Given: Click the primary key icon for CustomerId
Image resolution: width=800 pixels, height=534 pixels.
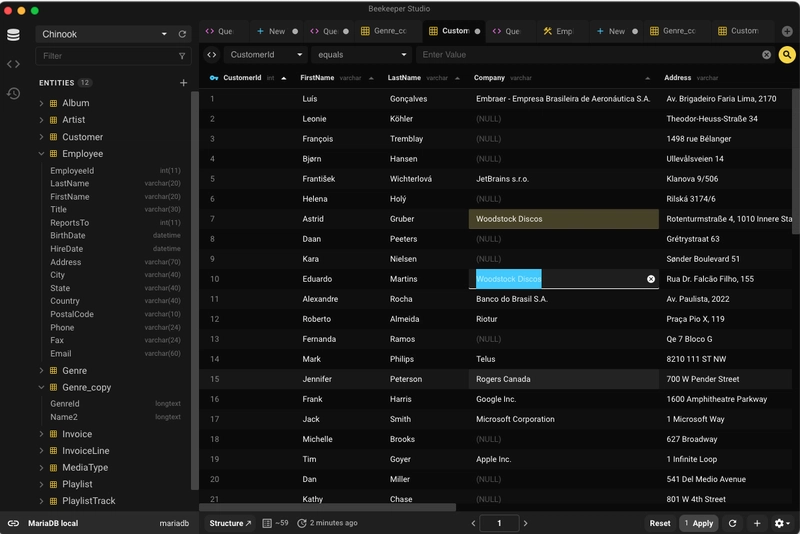Looking at the screenshot, I should [214, 78].
